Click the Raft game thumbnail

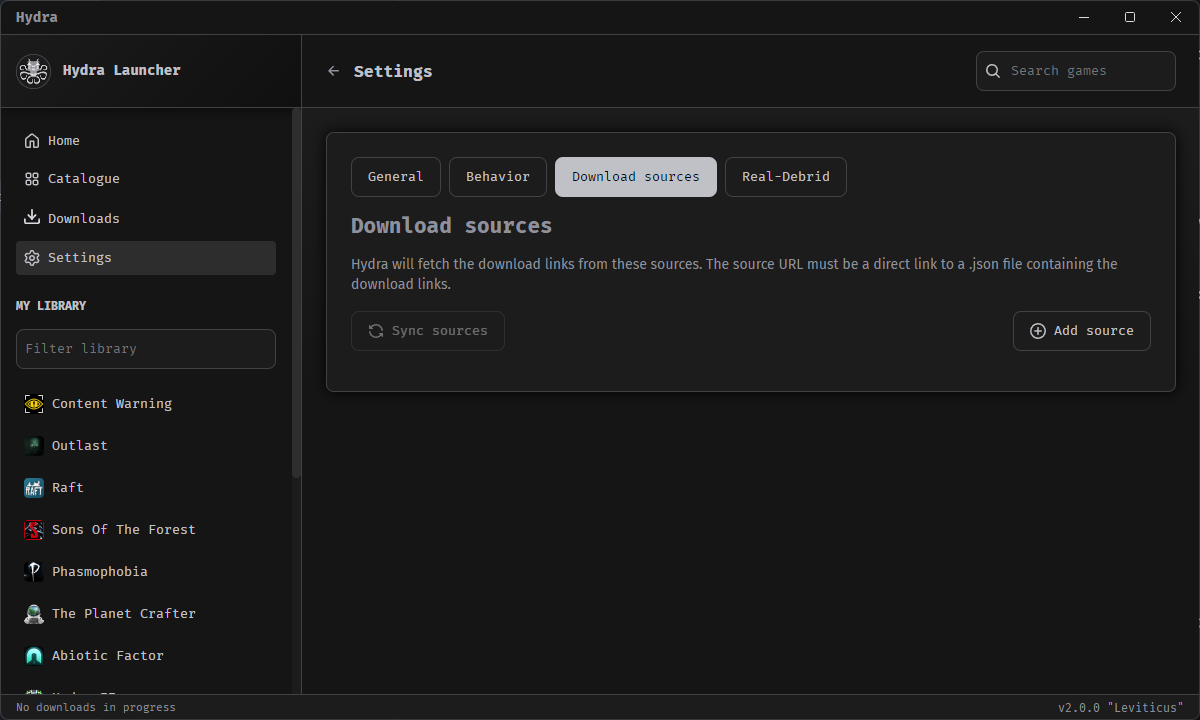[33, 487]
